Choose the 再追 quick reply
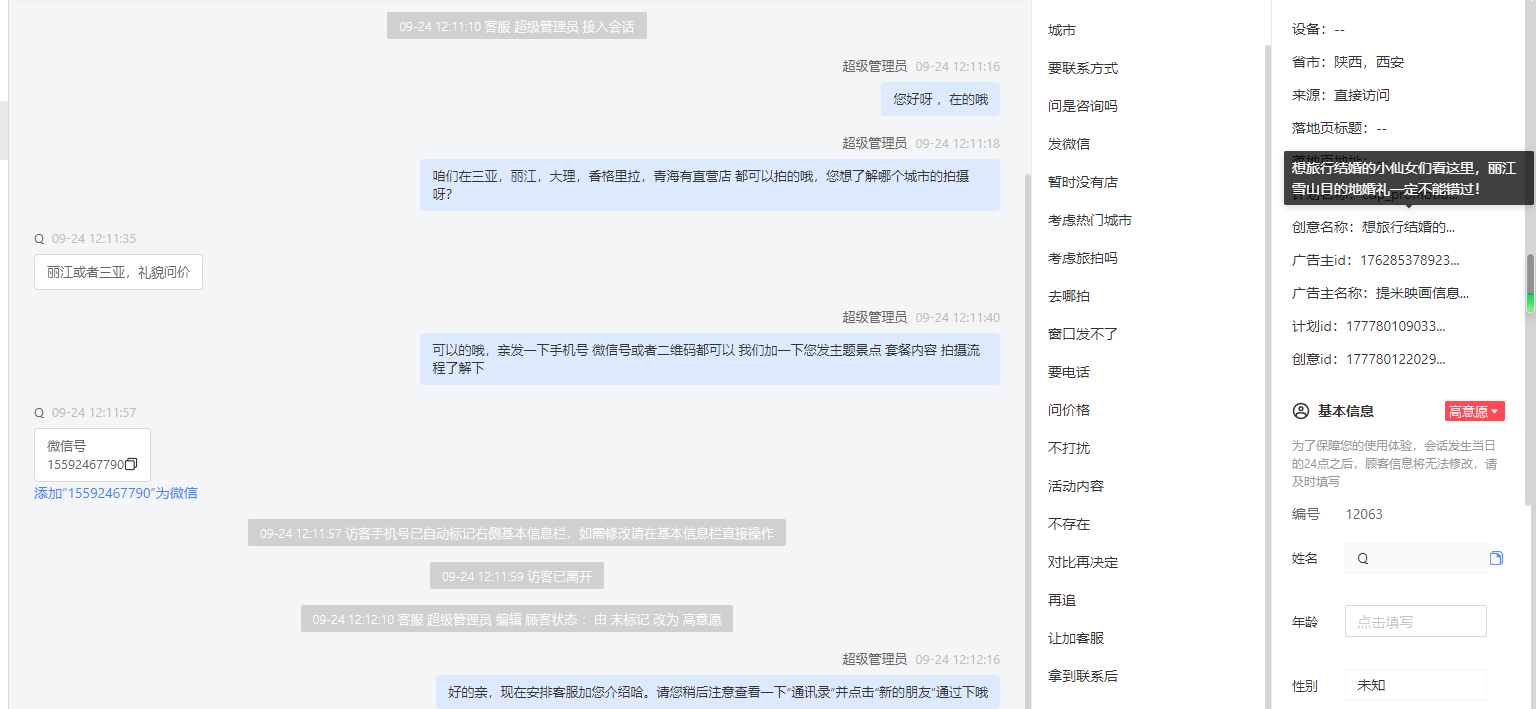The height and width of the screenshot is (709, 1536). (x=1062, y=600)
